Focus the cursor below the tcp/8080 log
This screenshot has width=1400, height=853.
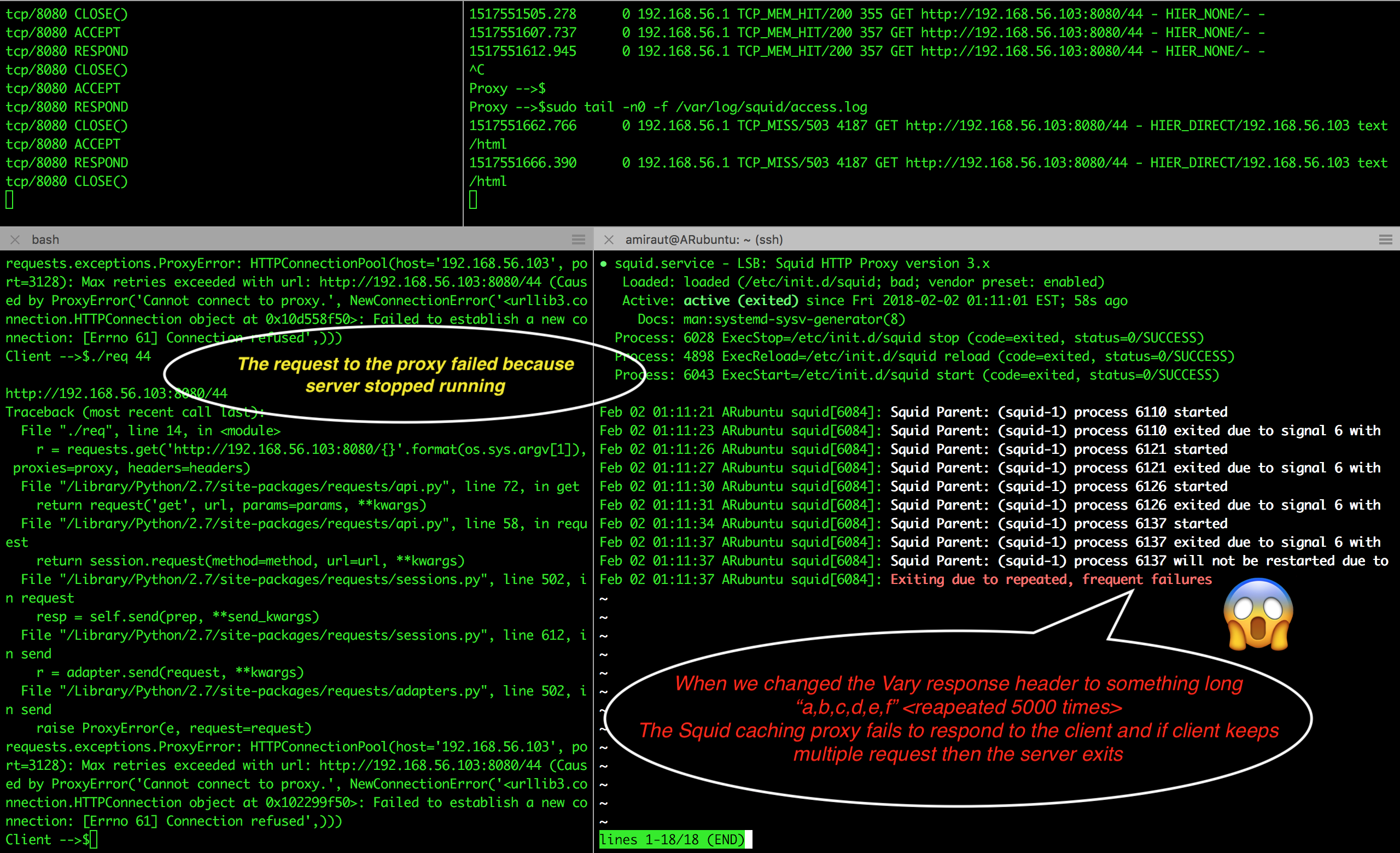pos(10,200)
